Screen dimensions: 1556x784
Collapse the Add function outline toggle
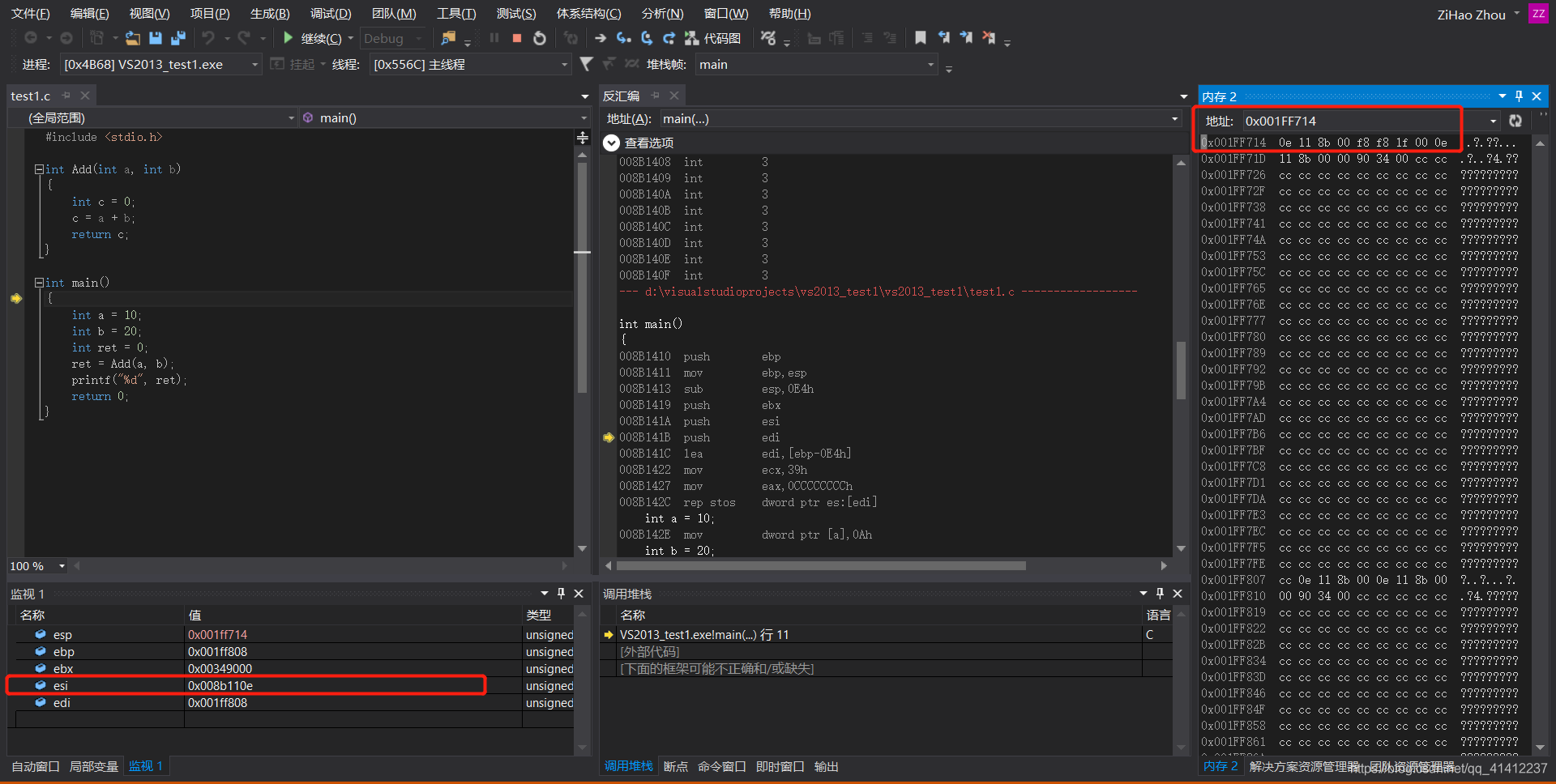tap(38, 169)
